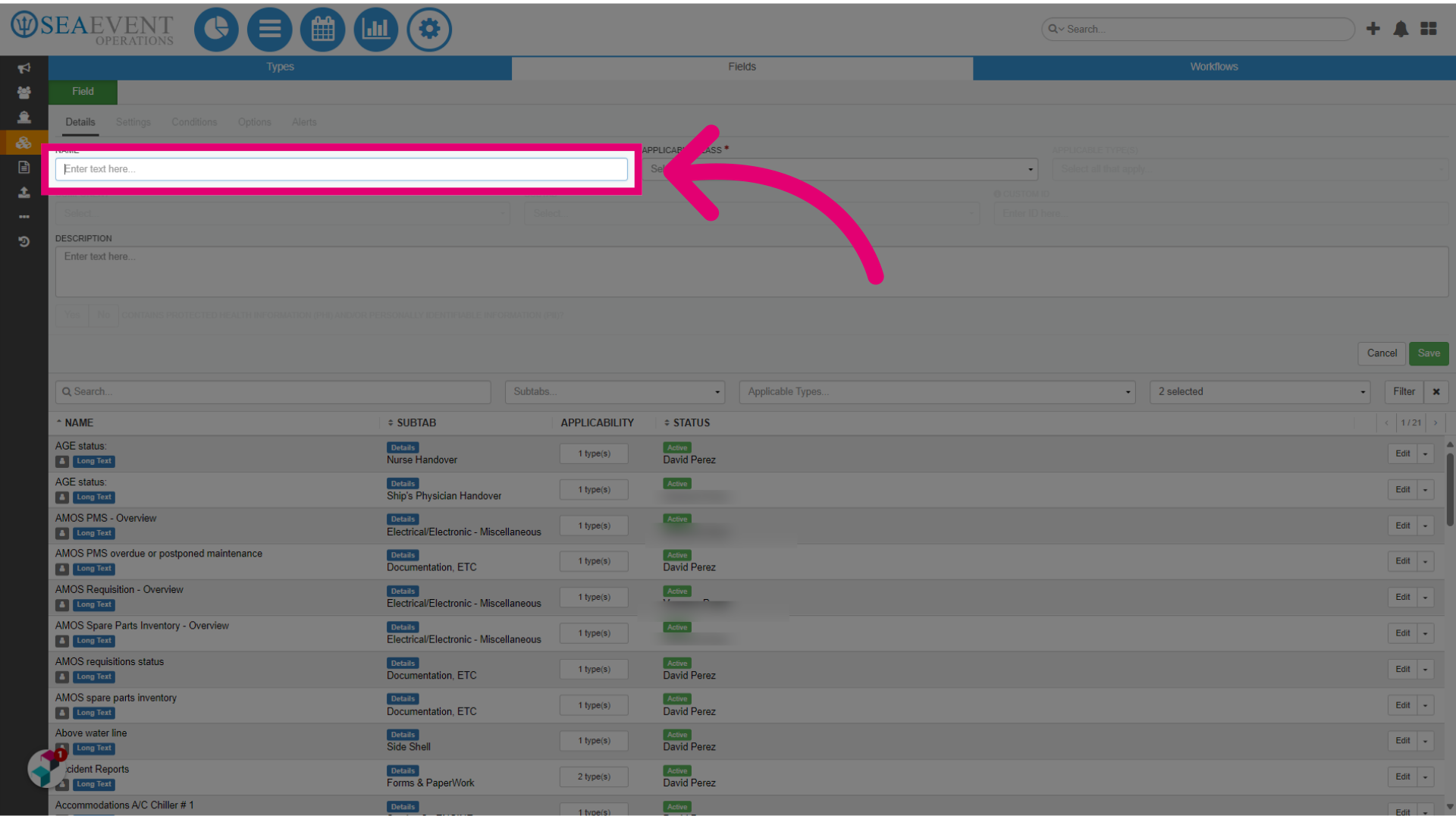
Task: Click the search magnifier dropdown in header
Action: click(x=1056, y=29)
